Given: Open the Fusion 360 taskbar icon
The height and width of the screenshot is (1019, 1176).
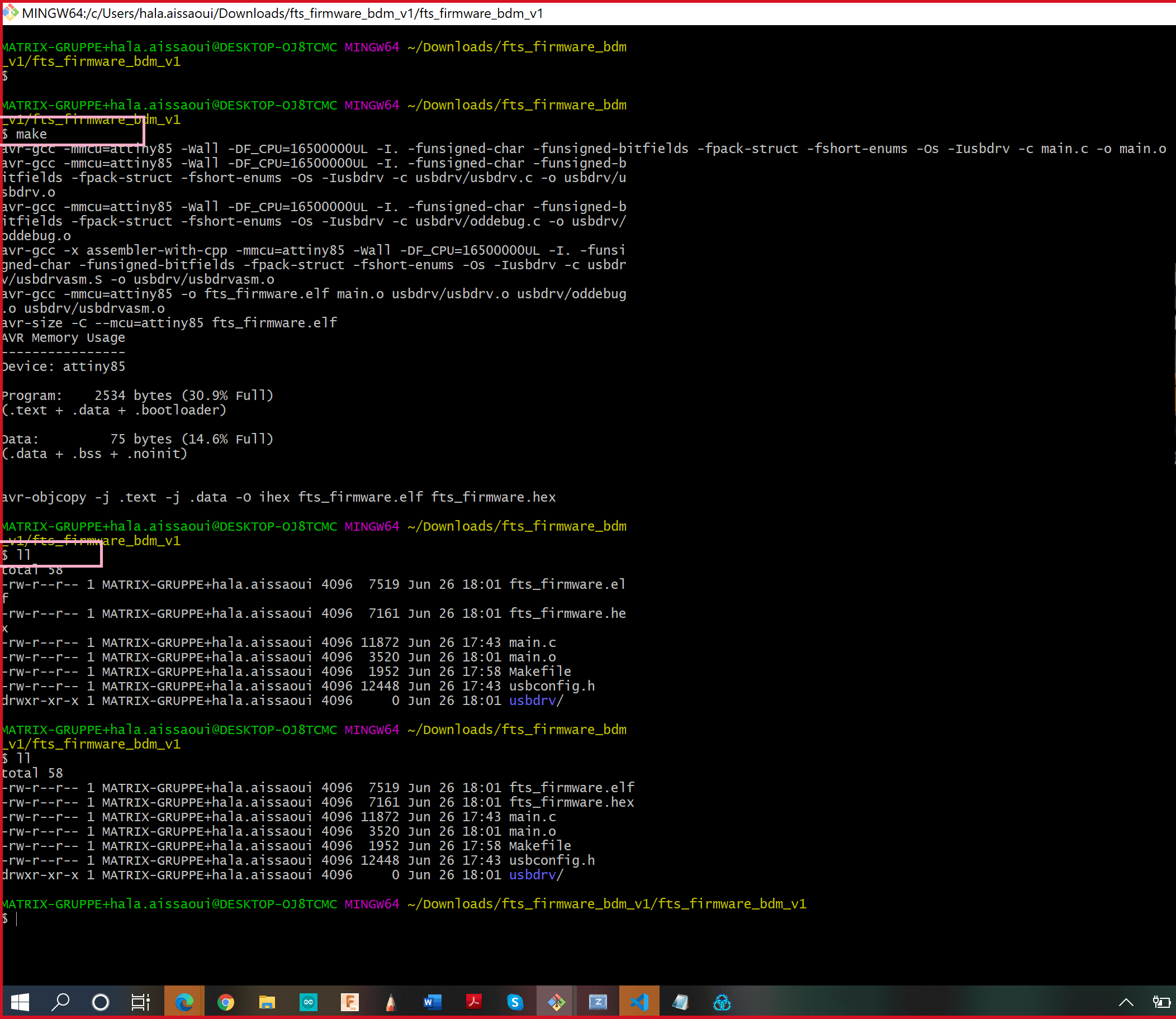Looking at the screenshot, I should (x=349, y=1002).
